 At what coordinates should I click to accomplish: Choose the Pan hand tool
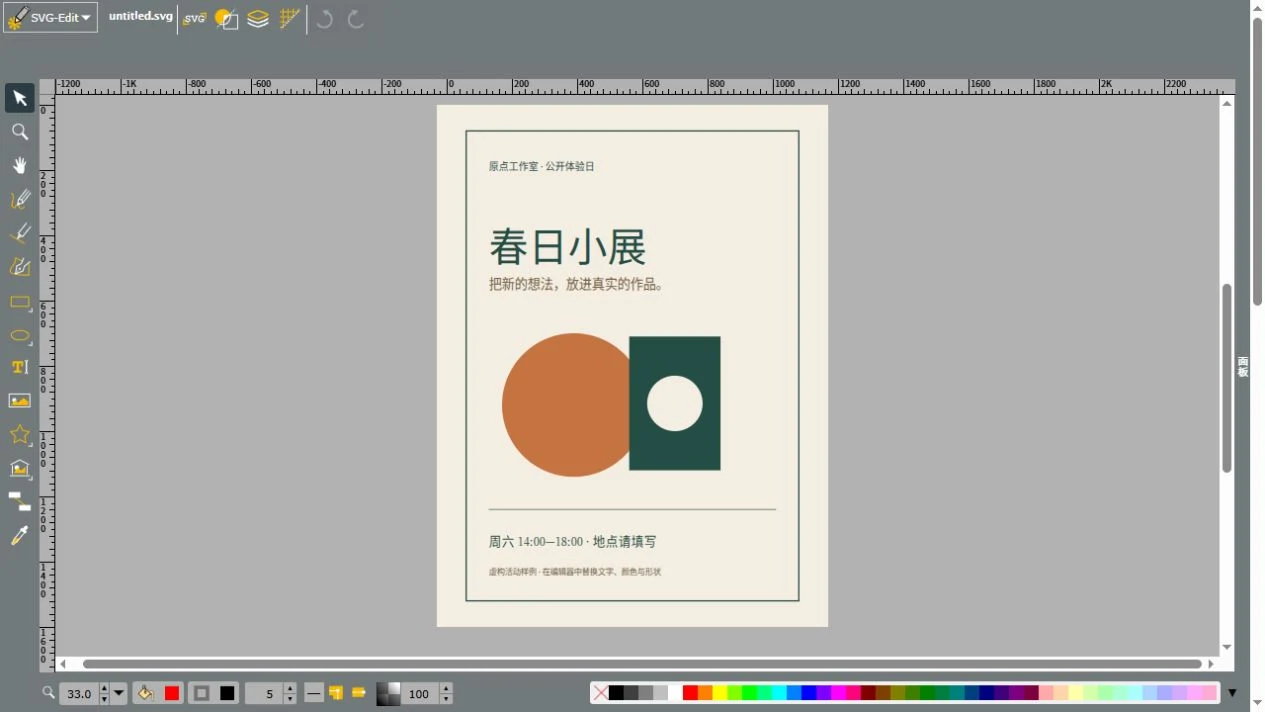click(20, 165)
